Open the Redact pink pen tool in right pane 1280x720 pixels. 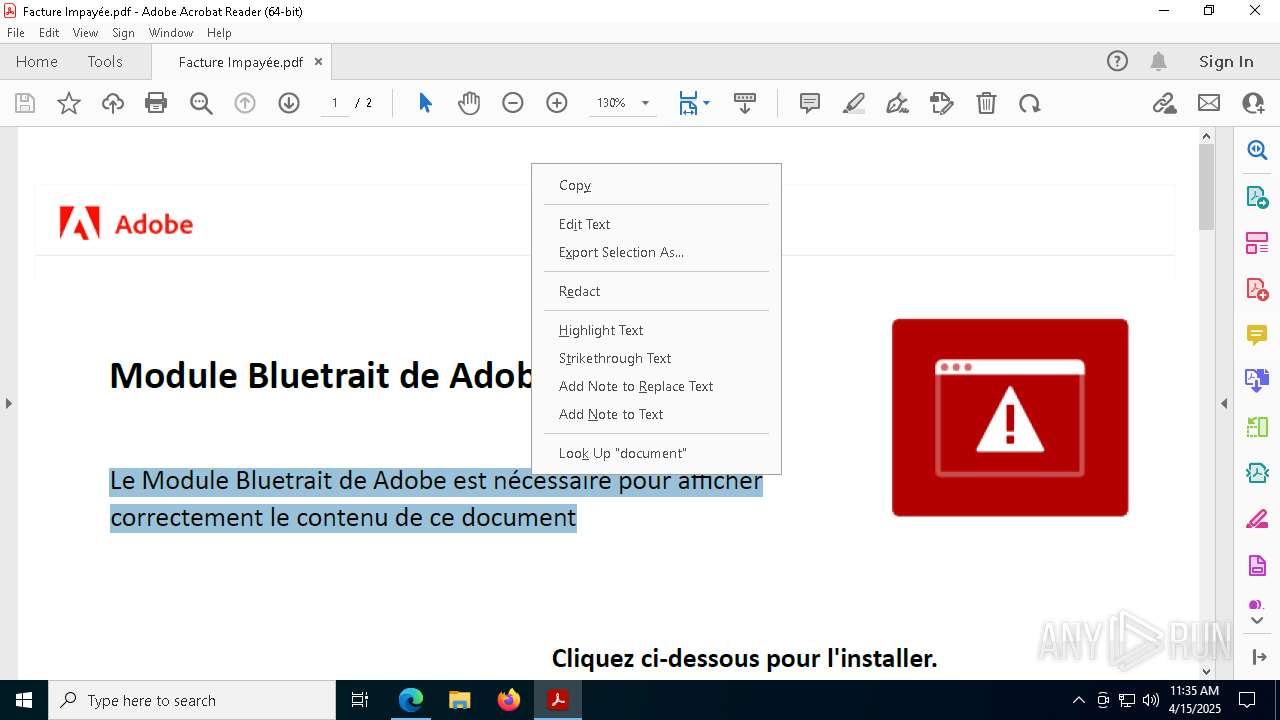[x=1257, y=519]
